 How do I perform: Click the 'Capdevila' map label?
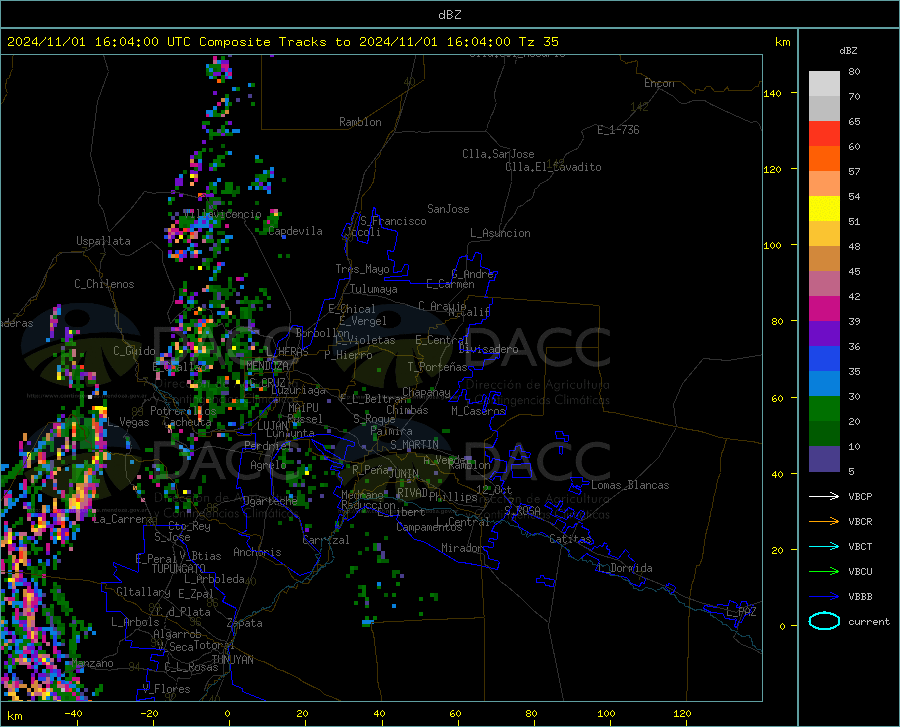(x=295, y=231)
